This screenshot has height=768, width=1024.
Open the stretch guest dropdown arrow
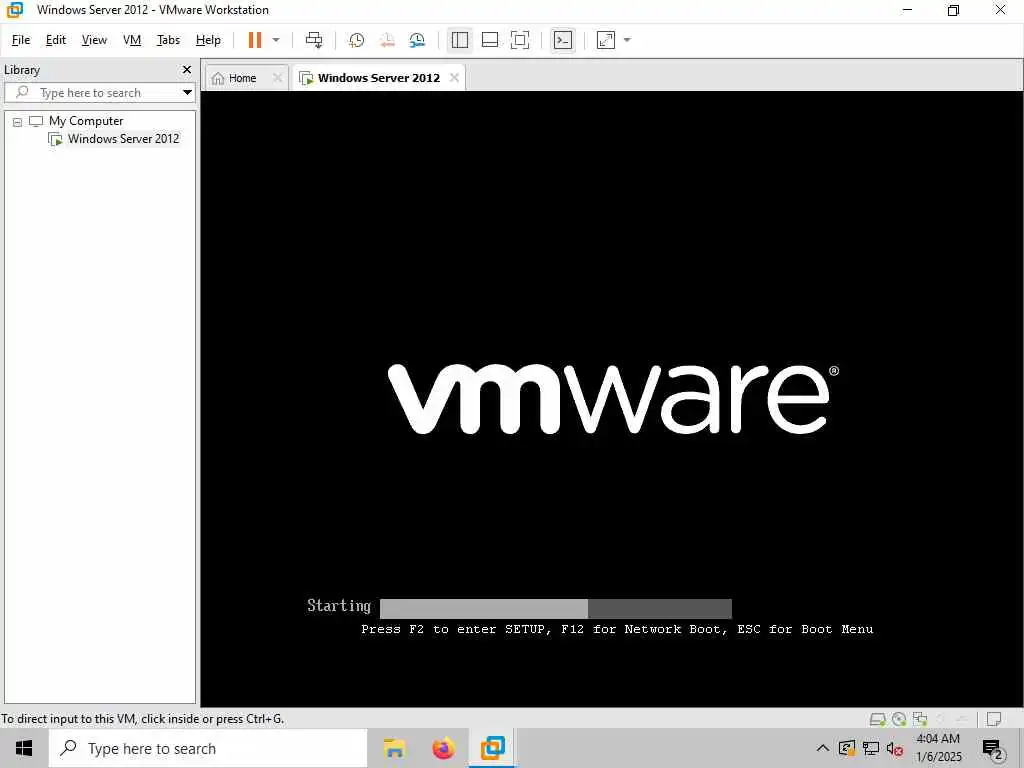[628, 40]
